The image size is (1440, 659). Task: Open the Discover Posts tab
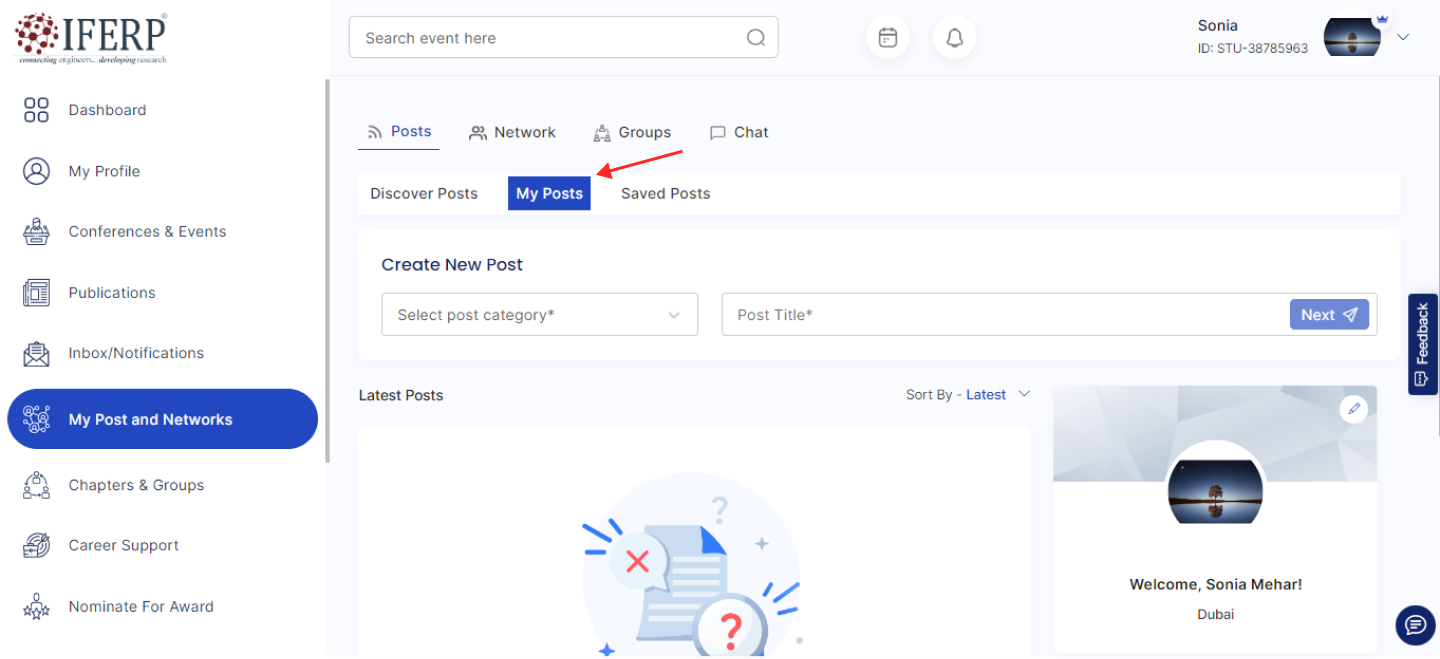click(x=424, y=194)
